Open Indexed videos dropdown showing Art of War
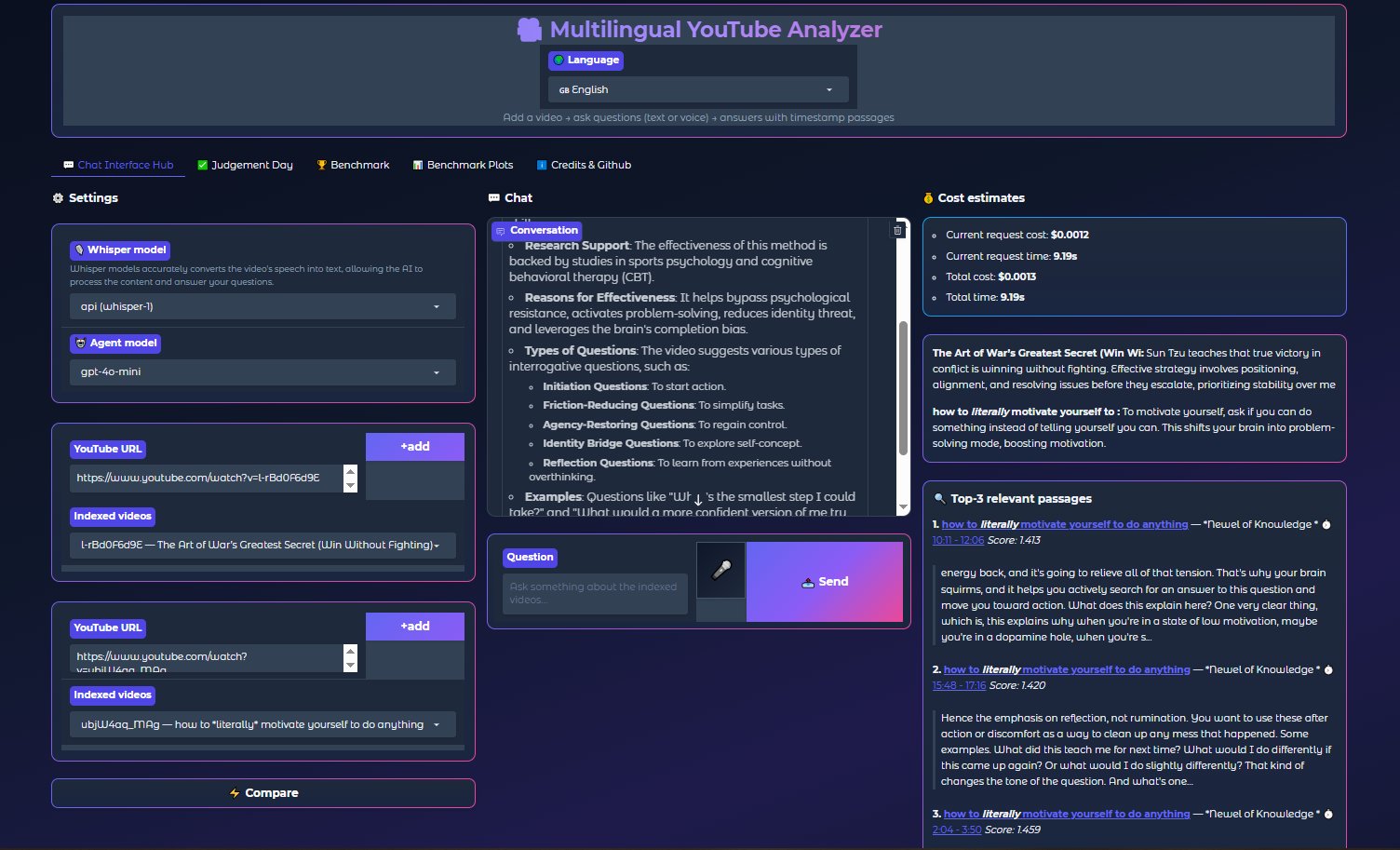Screen dimensions: 1400x850 pos(262,545)
